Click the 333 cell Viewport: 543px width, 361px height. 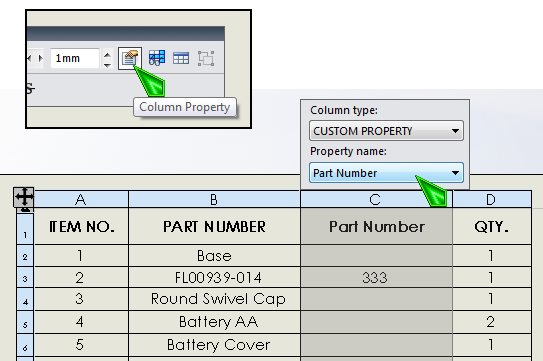coord(376,277)
